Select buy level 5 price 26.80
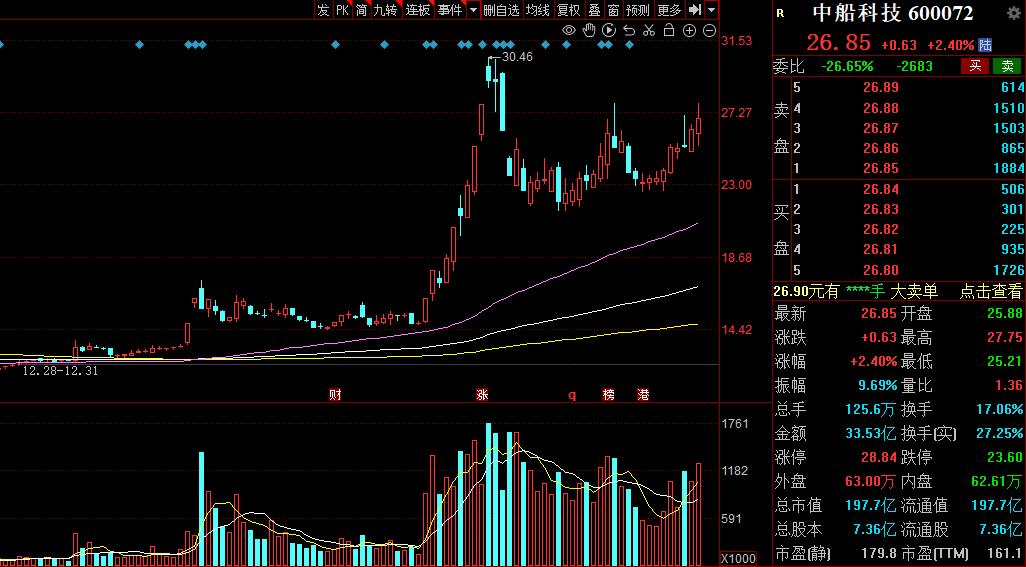The width and height of the screenshot is (1026, 567). click(880, 270)
